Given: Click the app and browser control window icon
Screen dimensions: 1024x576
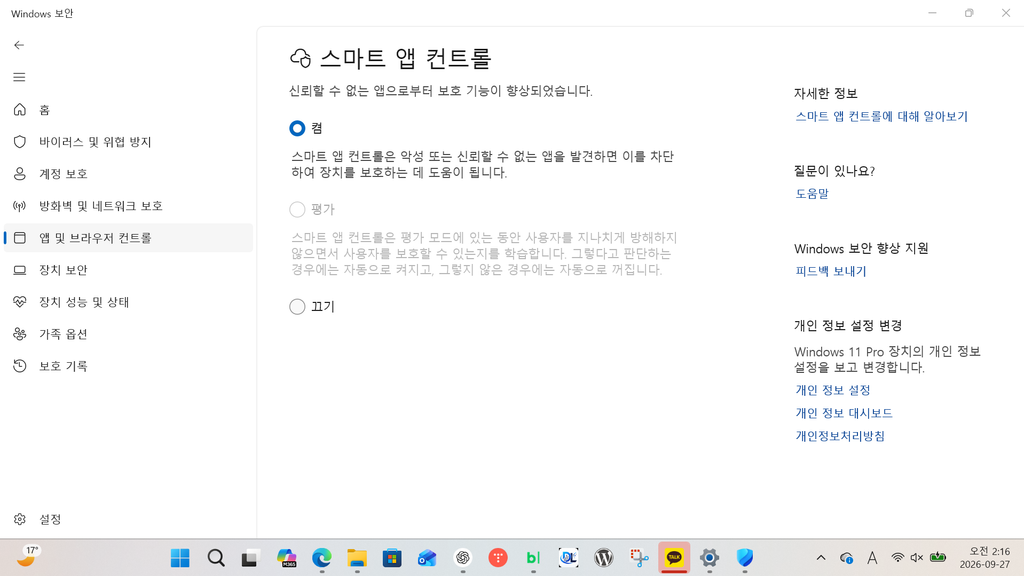Looking at the screenshot, I should [x=20, y=238].
